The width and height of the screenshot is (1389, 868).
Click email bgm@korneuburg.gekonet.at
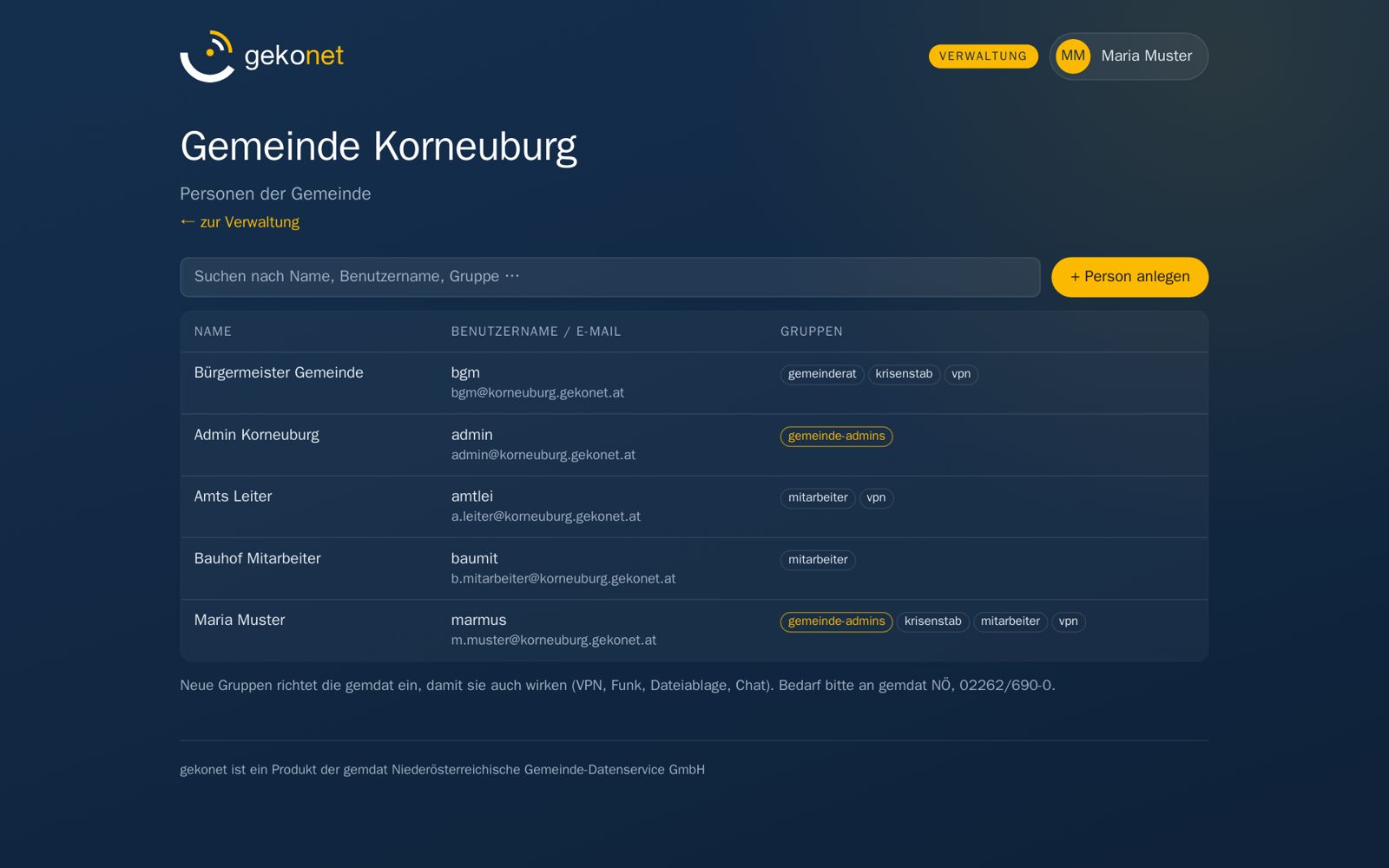(x=537, y=393)
